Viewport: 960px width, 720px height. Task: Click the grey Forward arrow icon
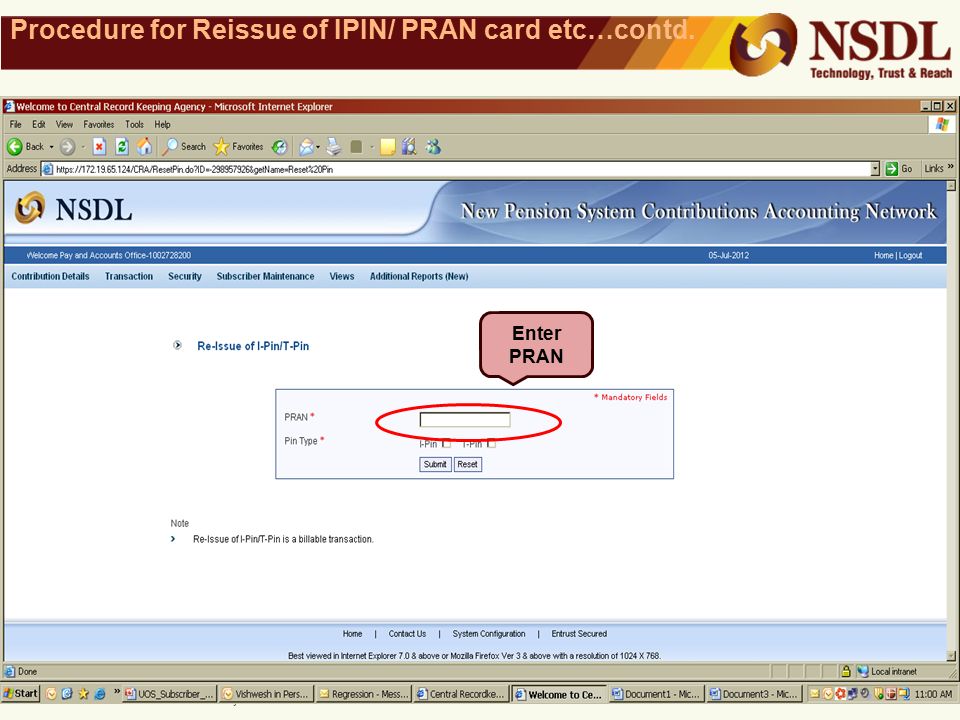67,147
